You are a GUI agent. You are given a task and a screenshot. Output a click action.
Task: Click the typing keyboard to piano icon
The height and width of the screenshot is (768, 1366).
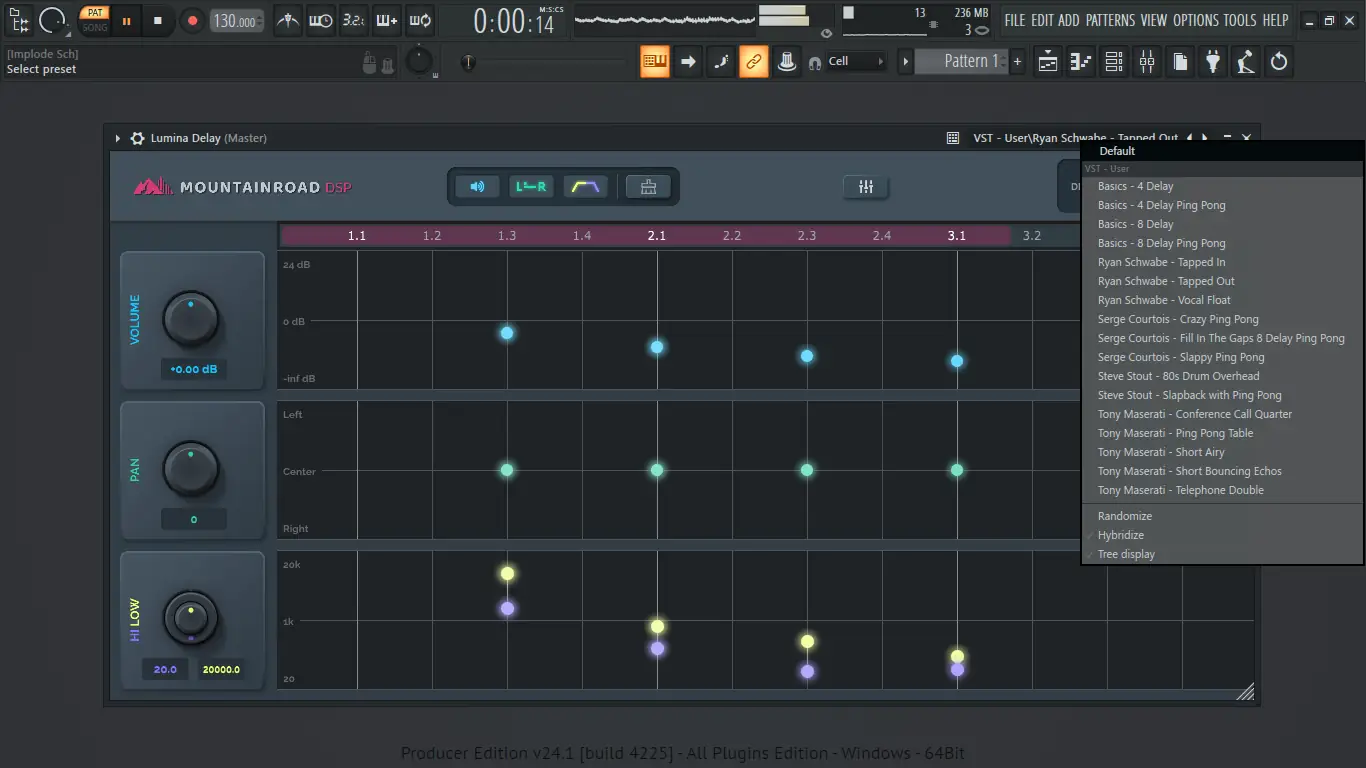(x=655, y=61)
